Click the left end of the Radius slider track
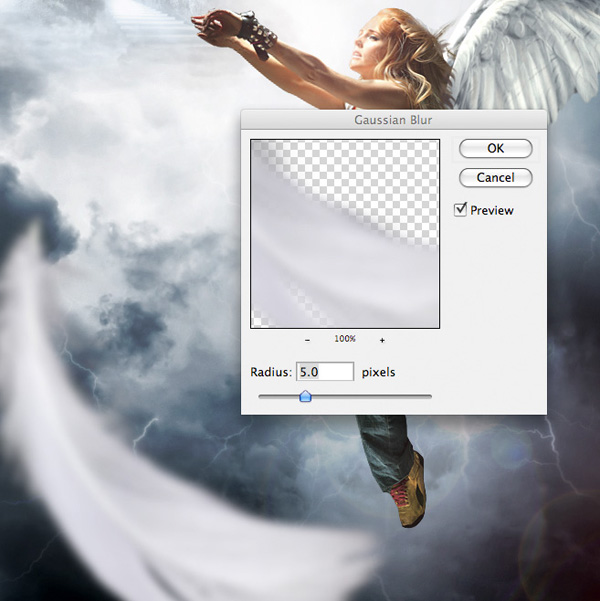Viewport: 600px width, 601px height. point(261,397)
